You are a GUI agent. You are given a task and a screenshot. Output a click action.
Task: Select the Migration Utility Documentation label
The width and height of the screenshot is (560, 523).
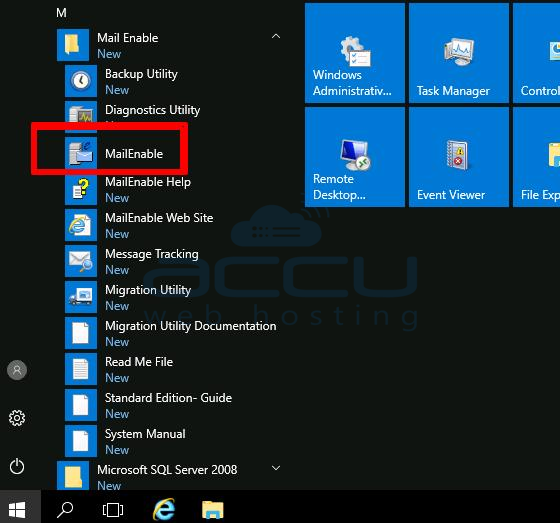pyautogui.click(x=191, y=326)
